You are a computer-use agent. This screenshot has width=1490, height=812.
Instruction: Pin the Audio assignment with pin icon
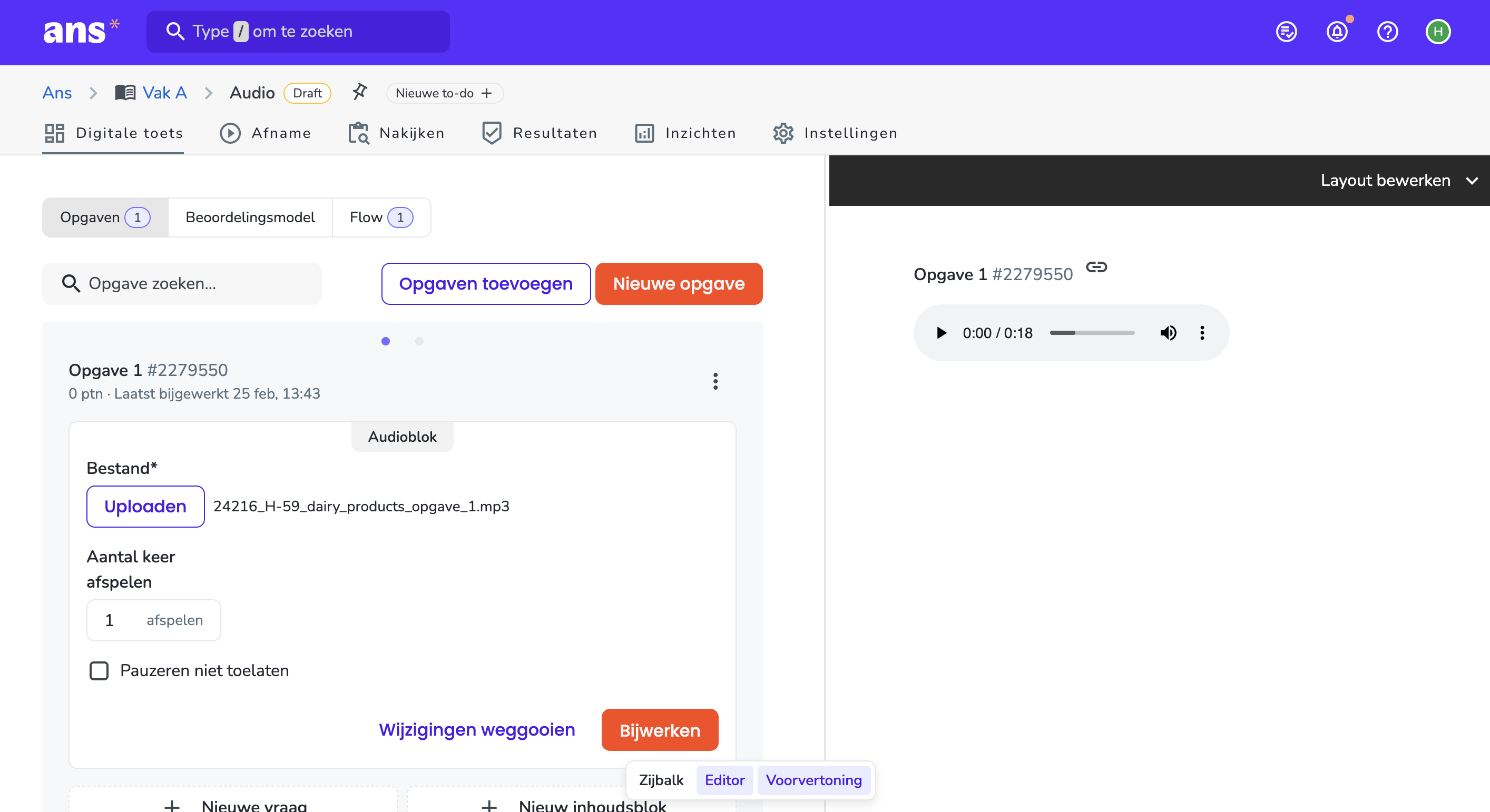(x=360, y=92)
